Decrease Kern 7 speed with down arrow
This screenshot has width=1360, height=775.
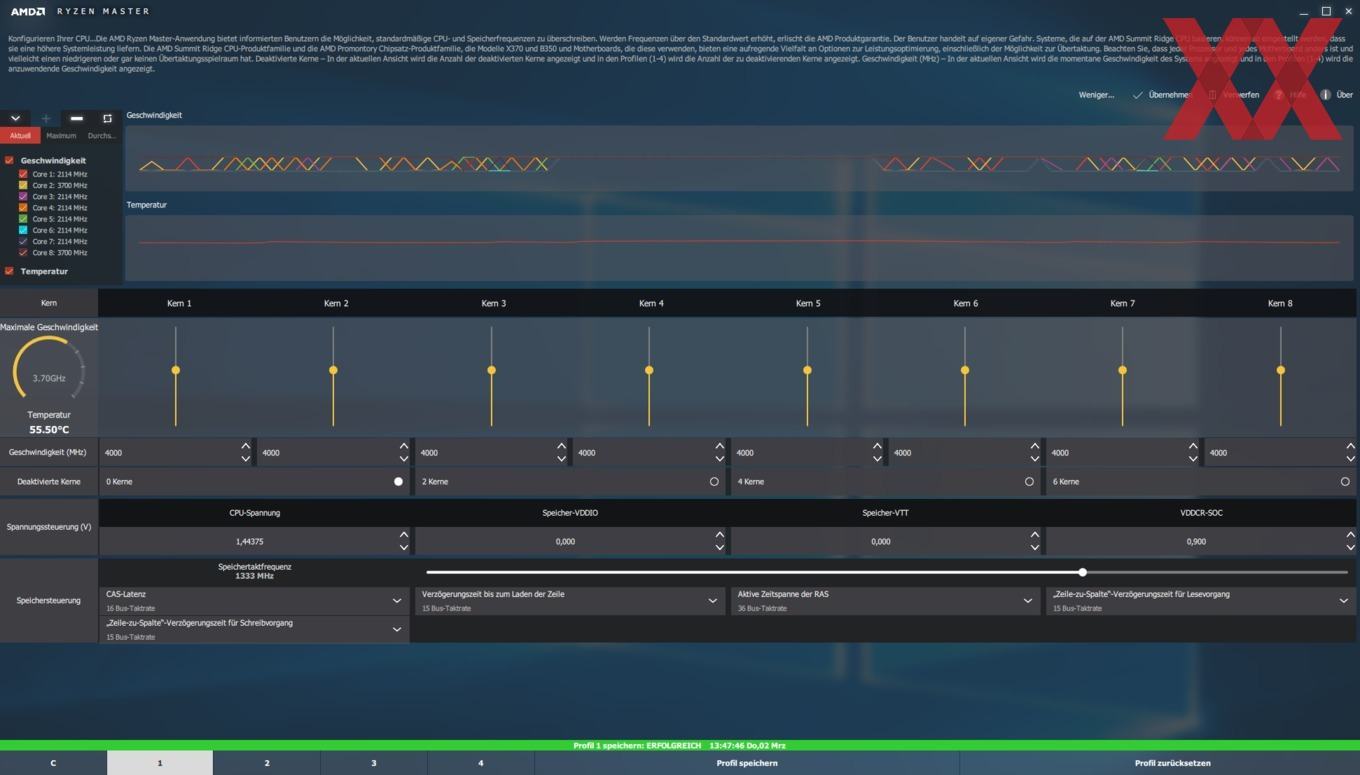1192,459
